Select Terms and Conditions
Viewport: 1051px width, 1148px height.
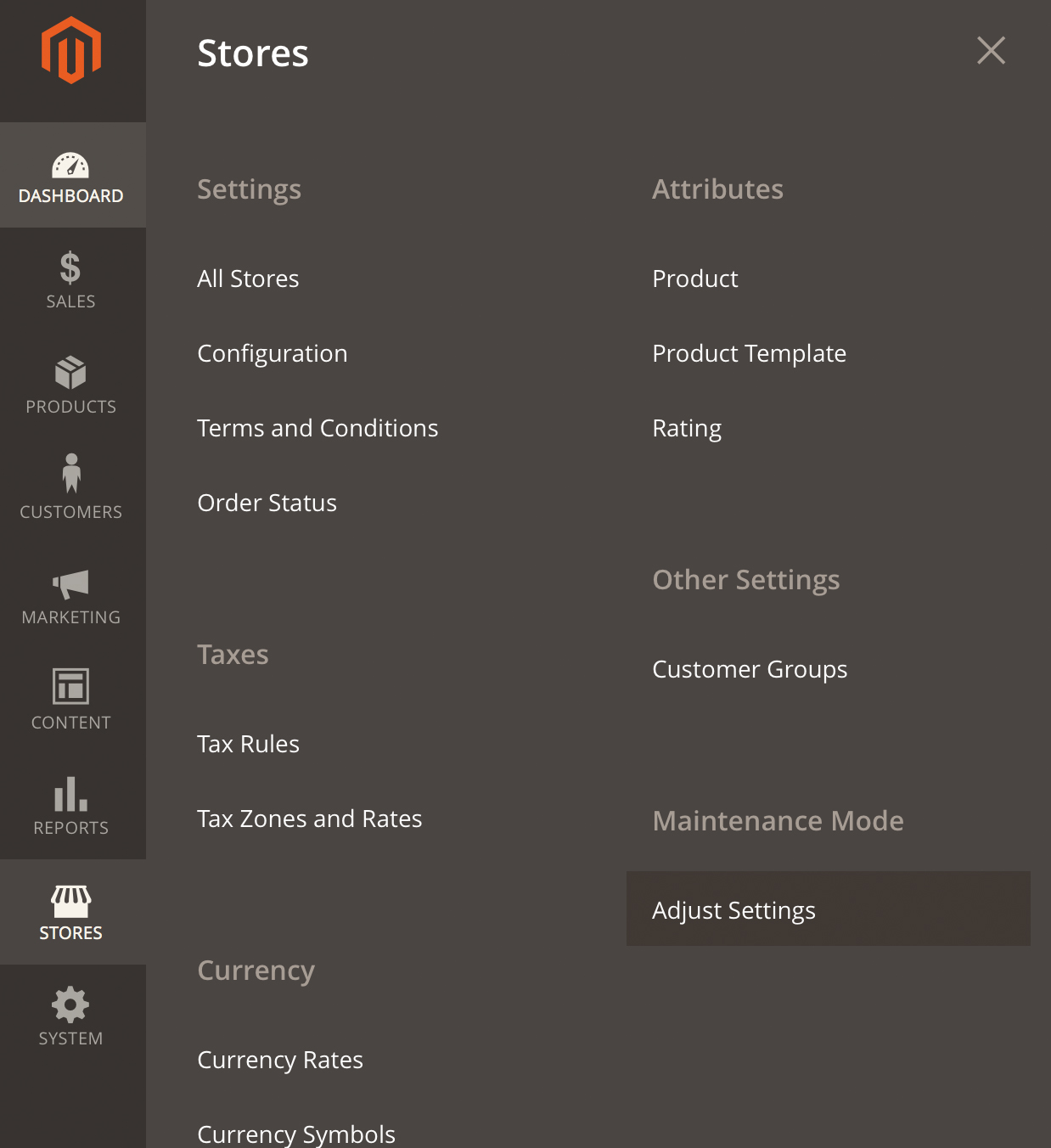click(x=318, y=428)
